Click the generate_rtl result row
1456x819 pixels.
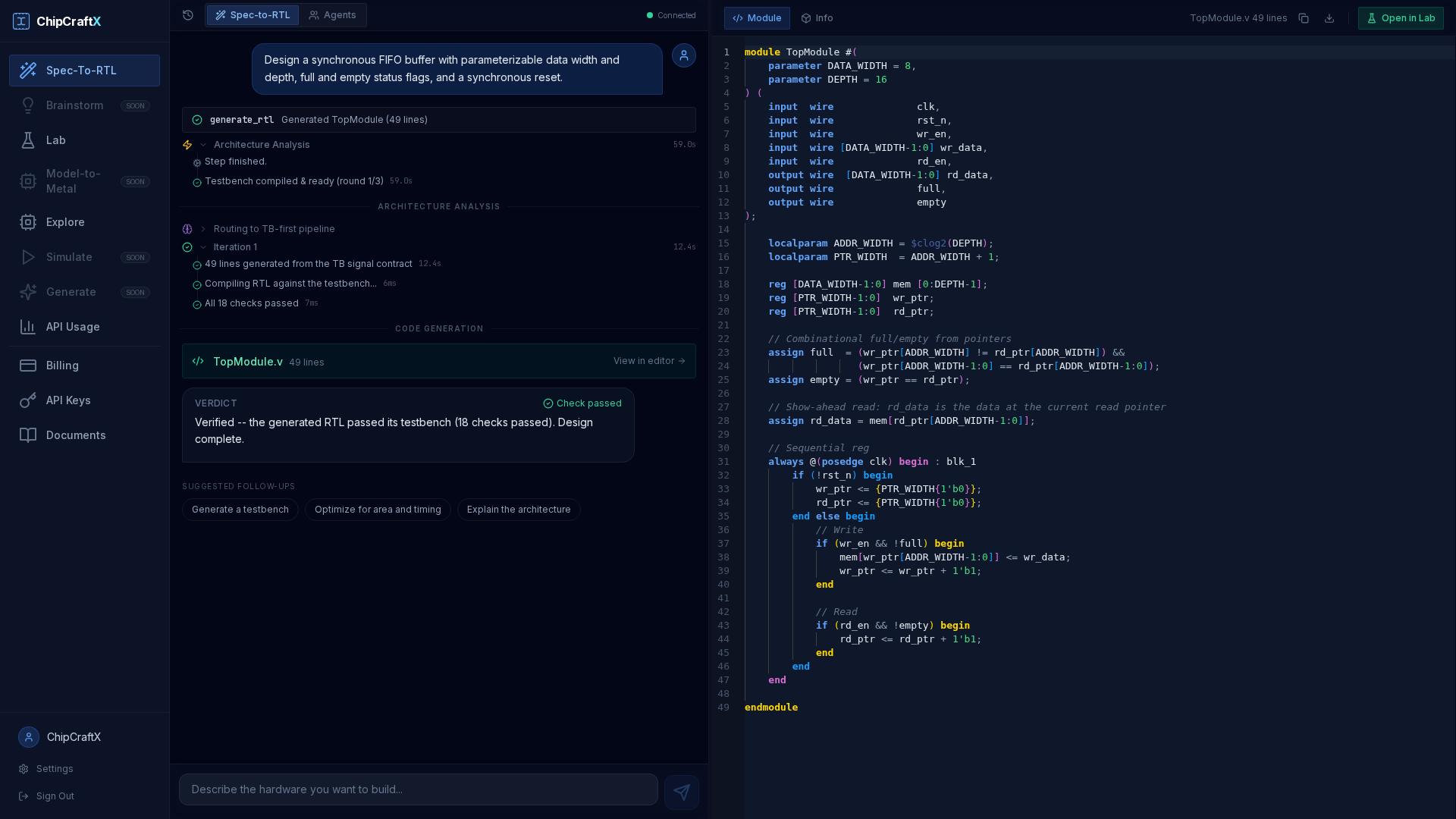439,120
